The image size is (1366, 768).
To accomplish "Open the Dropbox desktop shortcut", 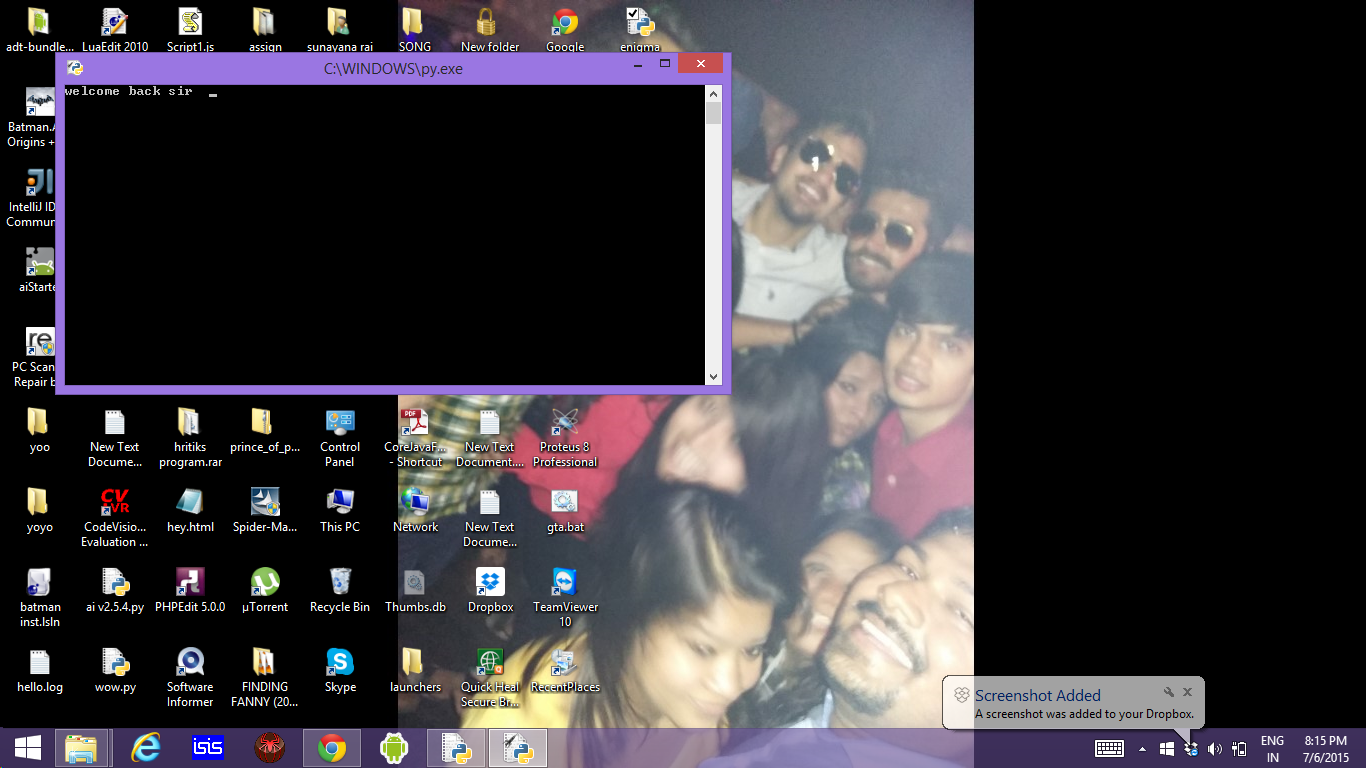I will tap(490, 590).
